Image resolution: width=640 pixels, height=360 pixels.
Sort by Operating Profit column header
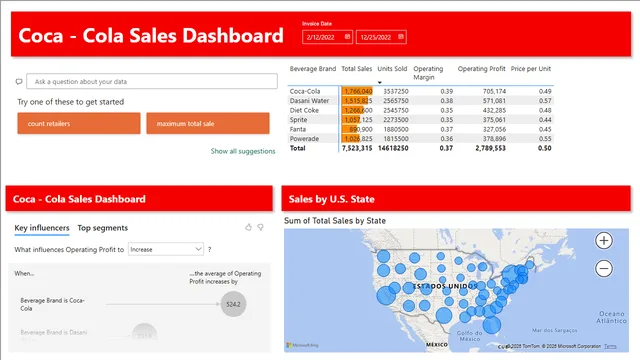pos(481,69)
